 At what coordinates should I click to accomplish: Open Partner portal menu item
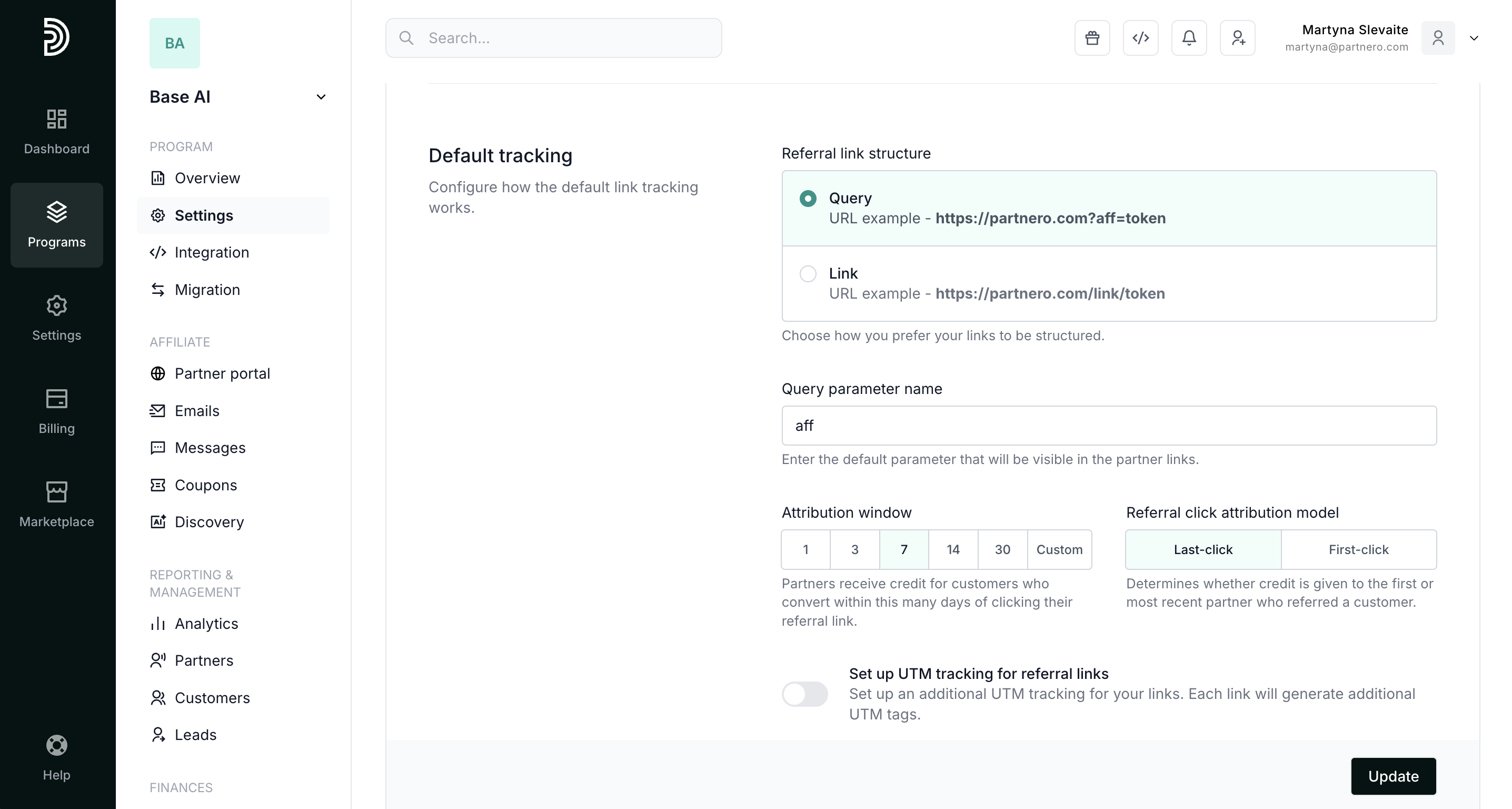pyautogui.click(x=222, y=373)
